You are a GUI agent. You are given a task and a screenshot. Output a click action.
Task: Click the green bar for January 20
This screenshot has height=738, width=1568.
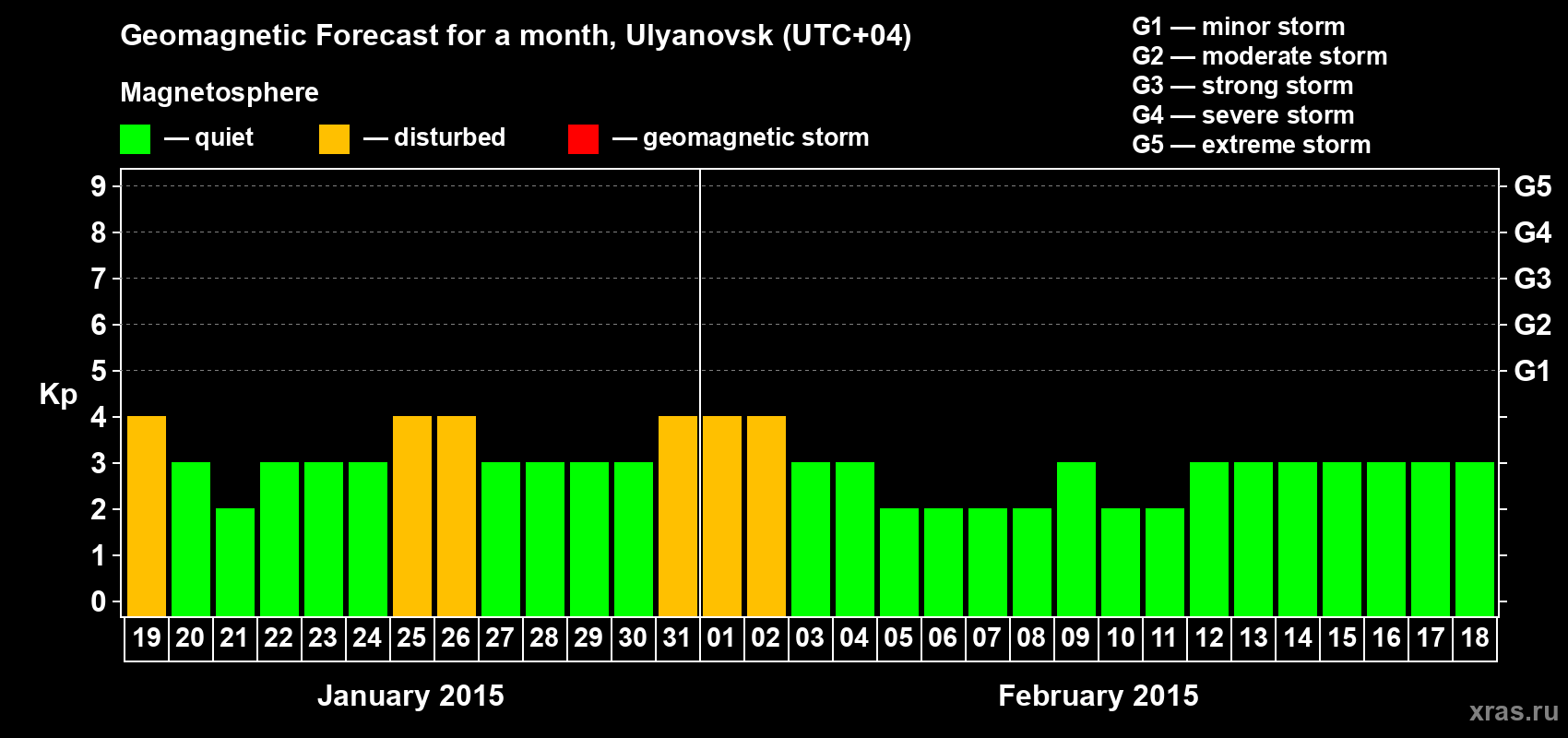coord(191,540)
